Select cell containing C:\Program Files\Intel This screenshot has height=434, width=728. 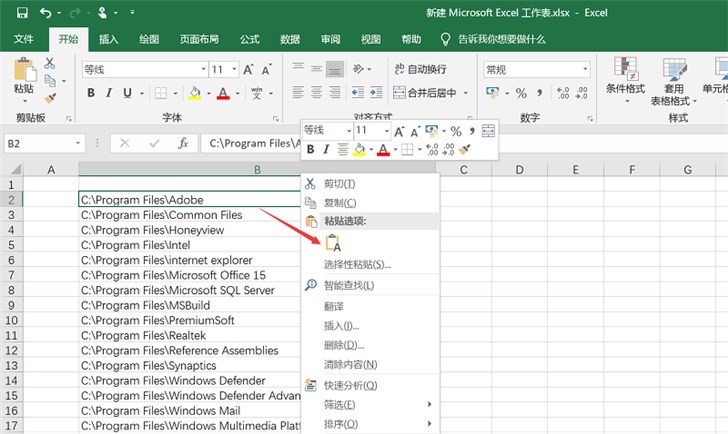190,245
